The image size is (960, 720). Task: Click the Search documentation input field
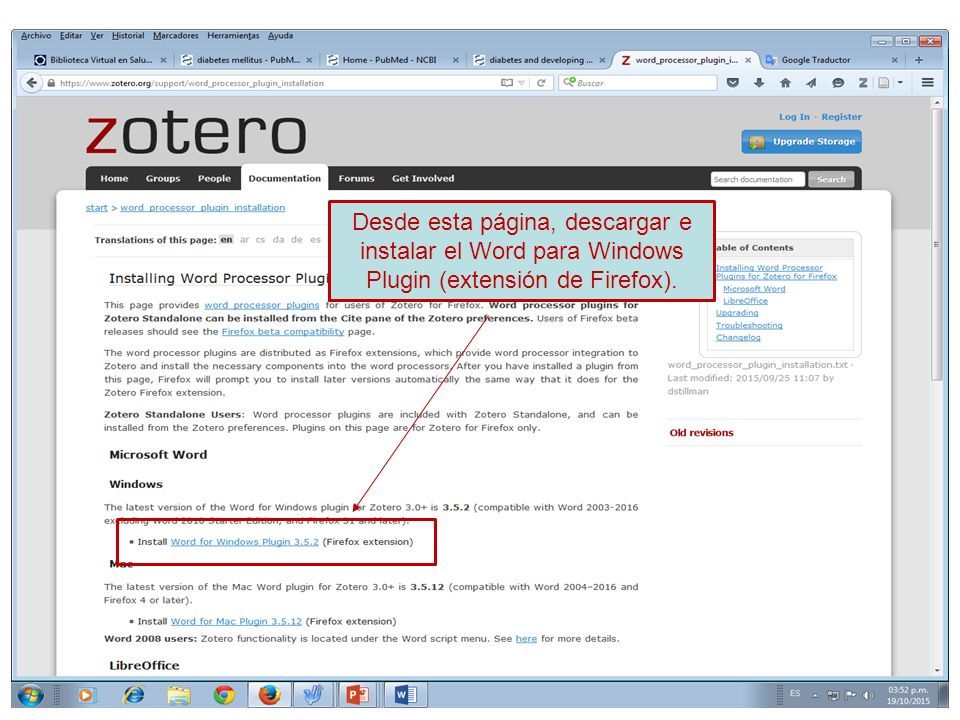click(x=757, y=179)
